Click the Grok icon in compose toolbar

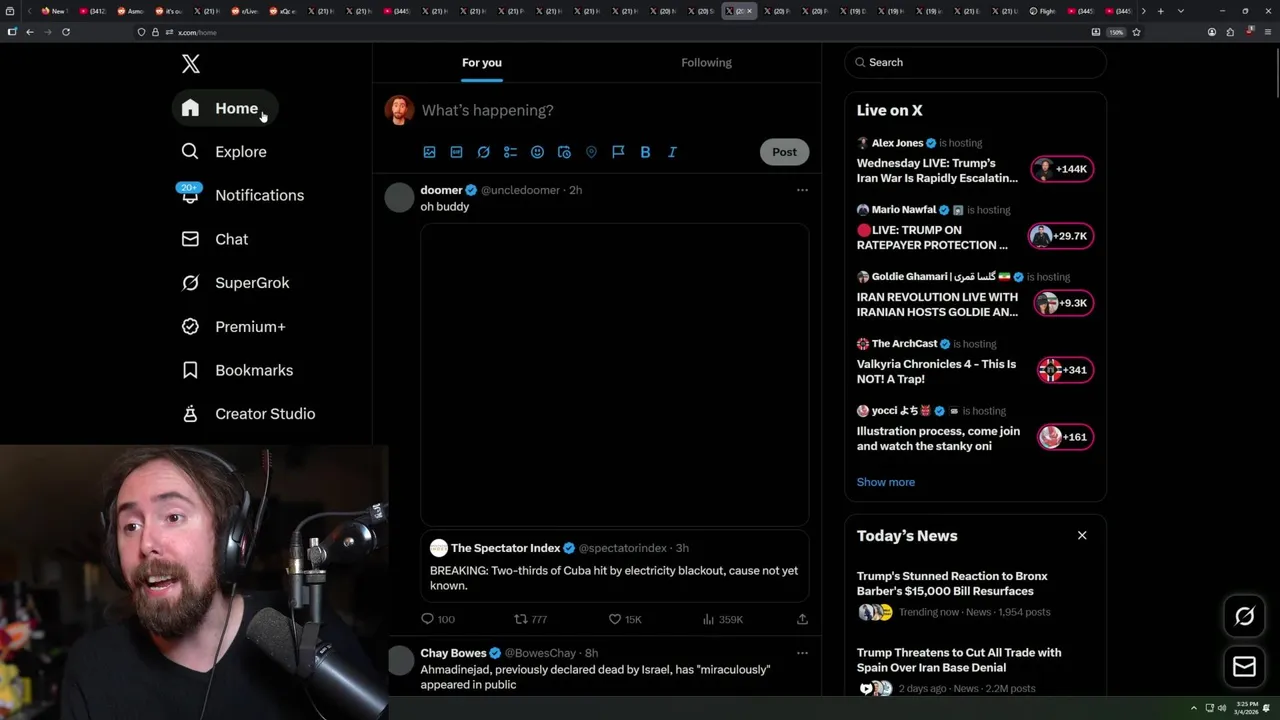click(483, 152)
